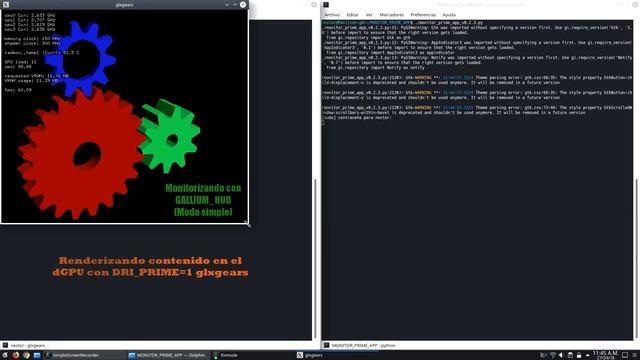Open the Ayuda menu in Konsole
The image size is (640, 360).
pyautogui.click(x=449, y=15)
